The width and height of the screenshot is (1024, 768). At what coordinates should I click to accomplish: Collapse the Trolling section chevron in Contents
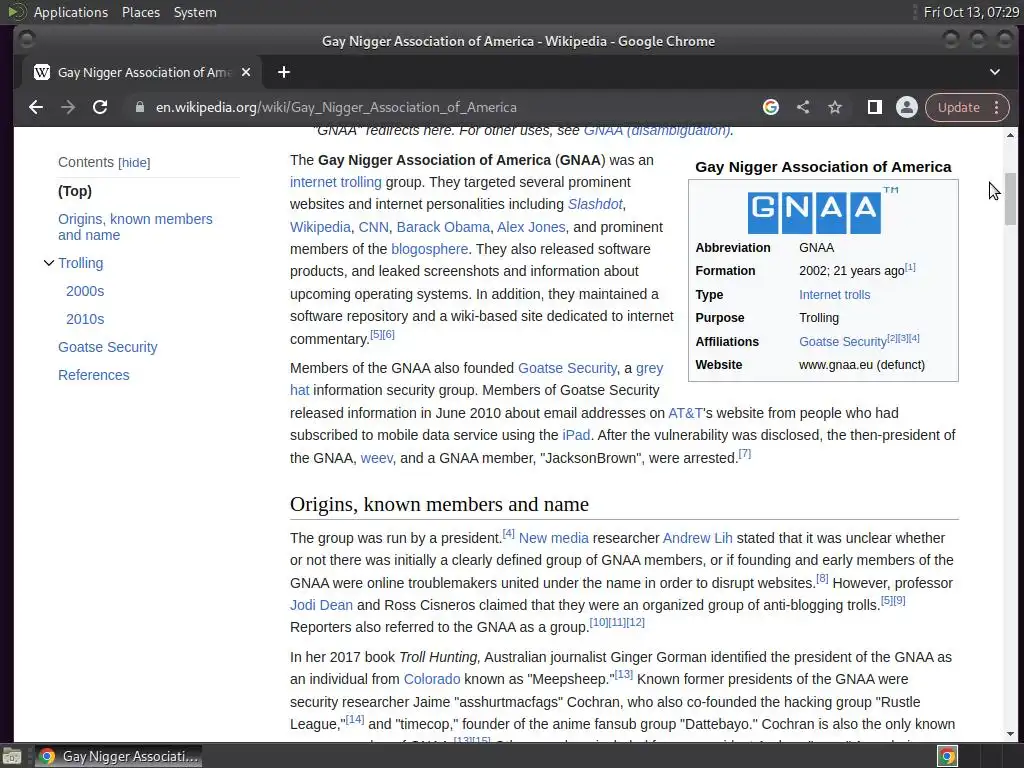tap(48, 263)
